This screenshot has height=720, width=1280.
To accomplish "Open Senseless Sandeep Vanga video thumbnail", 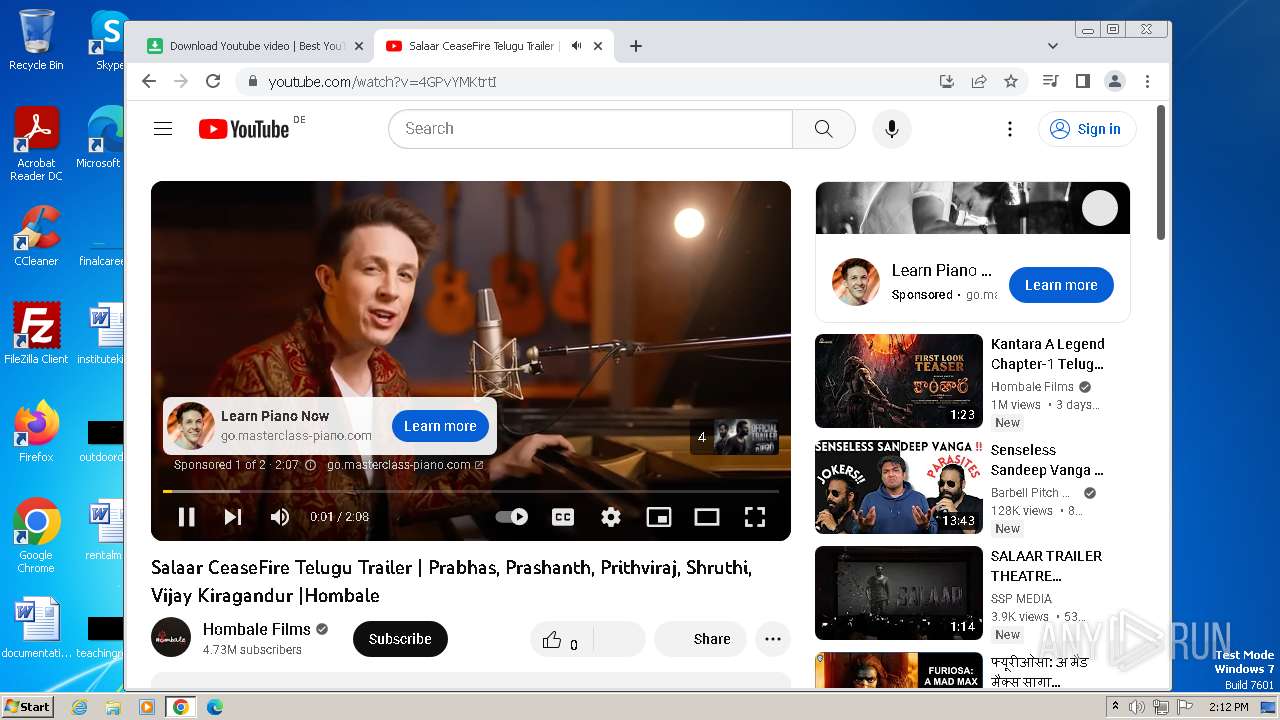I will point(899,487).
